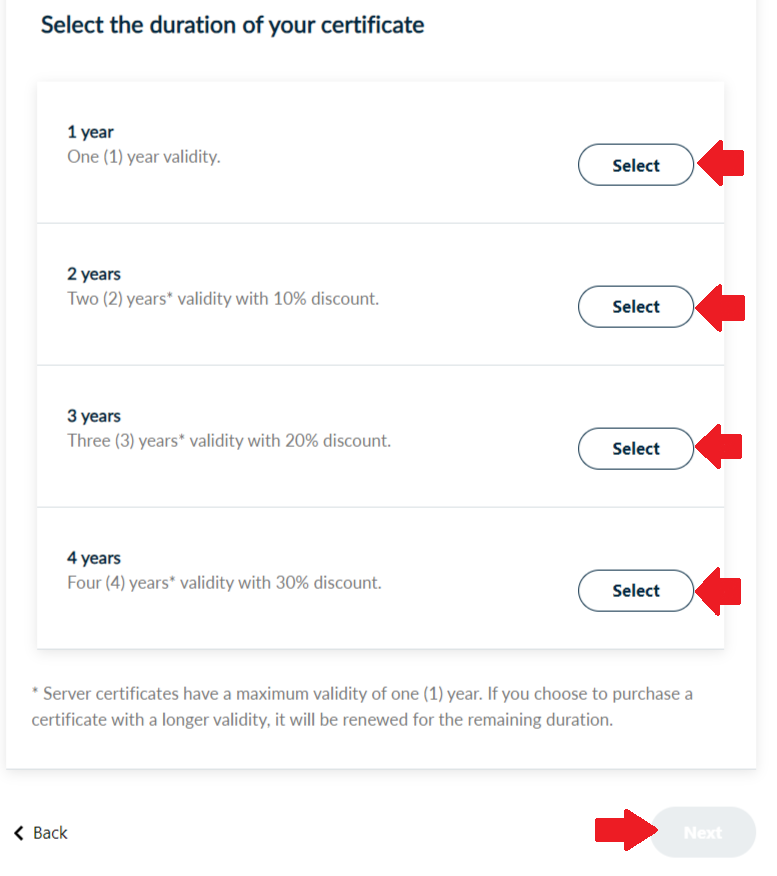777x876 pixels.
Task: Click the left chevron beside Back
Action: (18, 833)
